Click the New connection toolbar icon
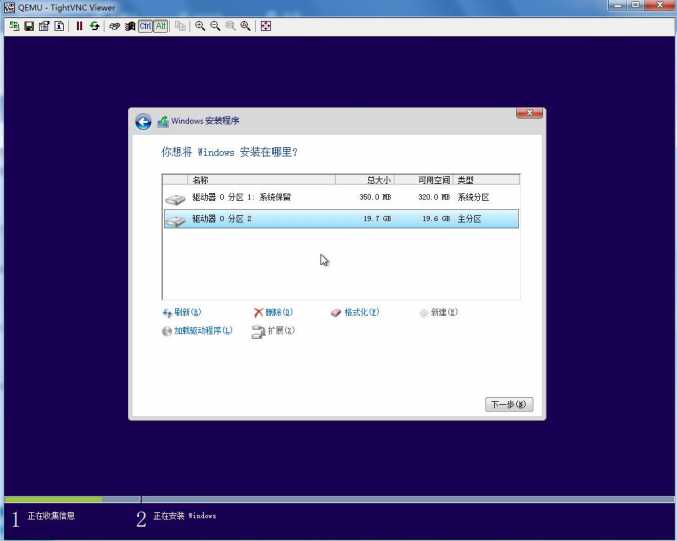The height and width of the screenshot is (541, 677). pyautogui.click(x=14, y=26)
